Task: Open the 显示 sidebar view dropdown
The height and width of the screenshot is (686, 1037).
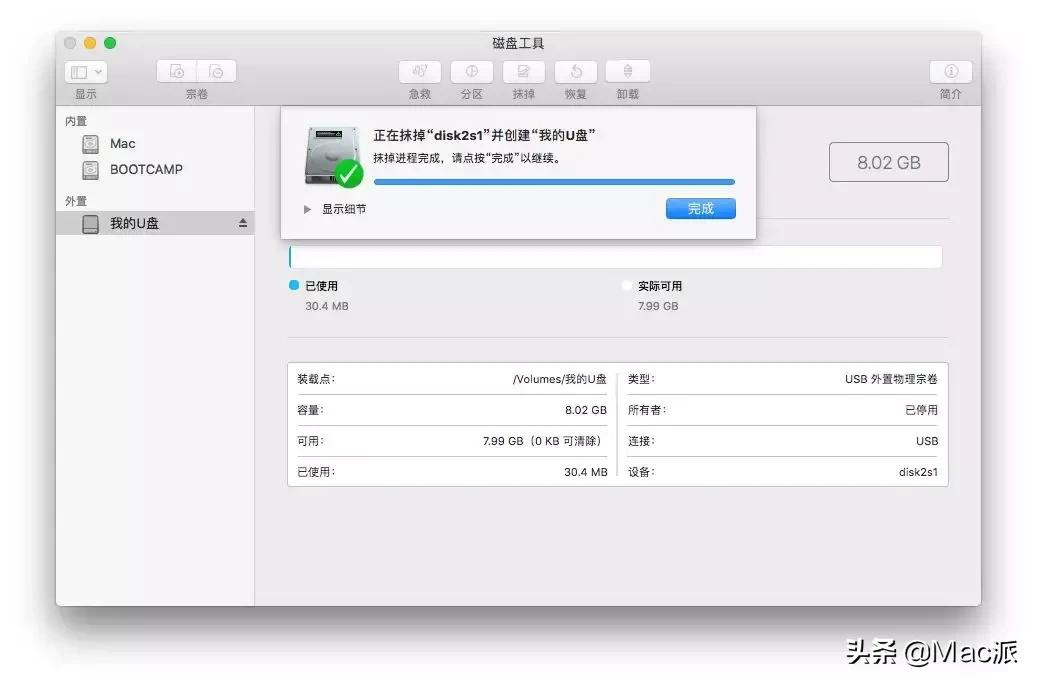Action: click(86, 71)
